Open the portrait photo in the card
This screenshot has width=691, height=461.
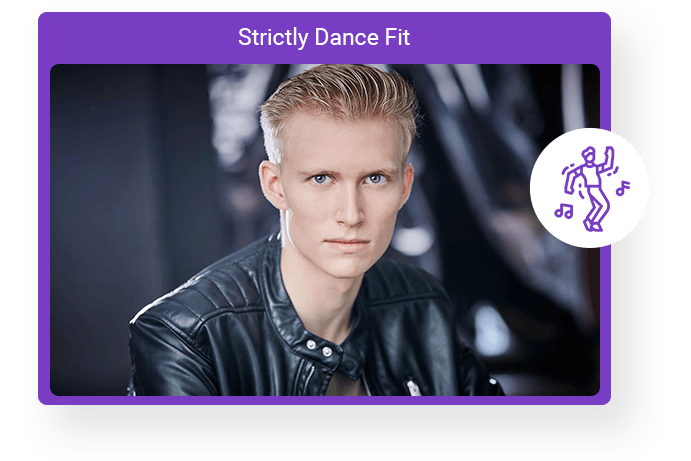[x=325, y=230]
